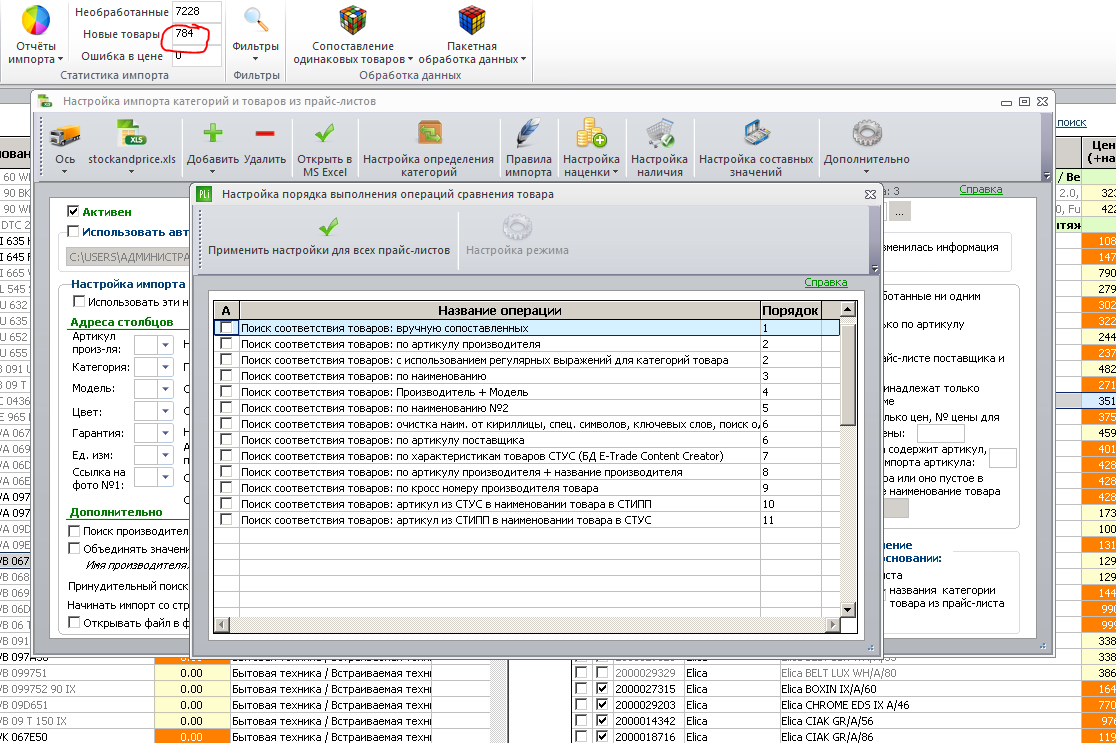Toggle the Использовать эти н checkbox
The image size is (1116, 743).
tap(79, 302)
